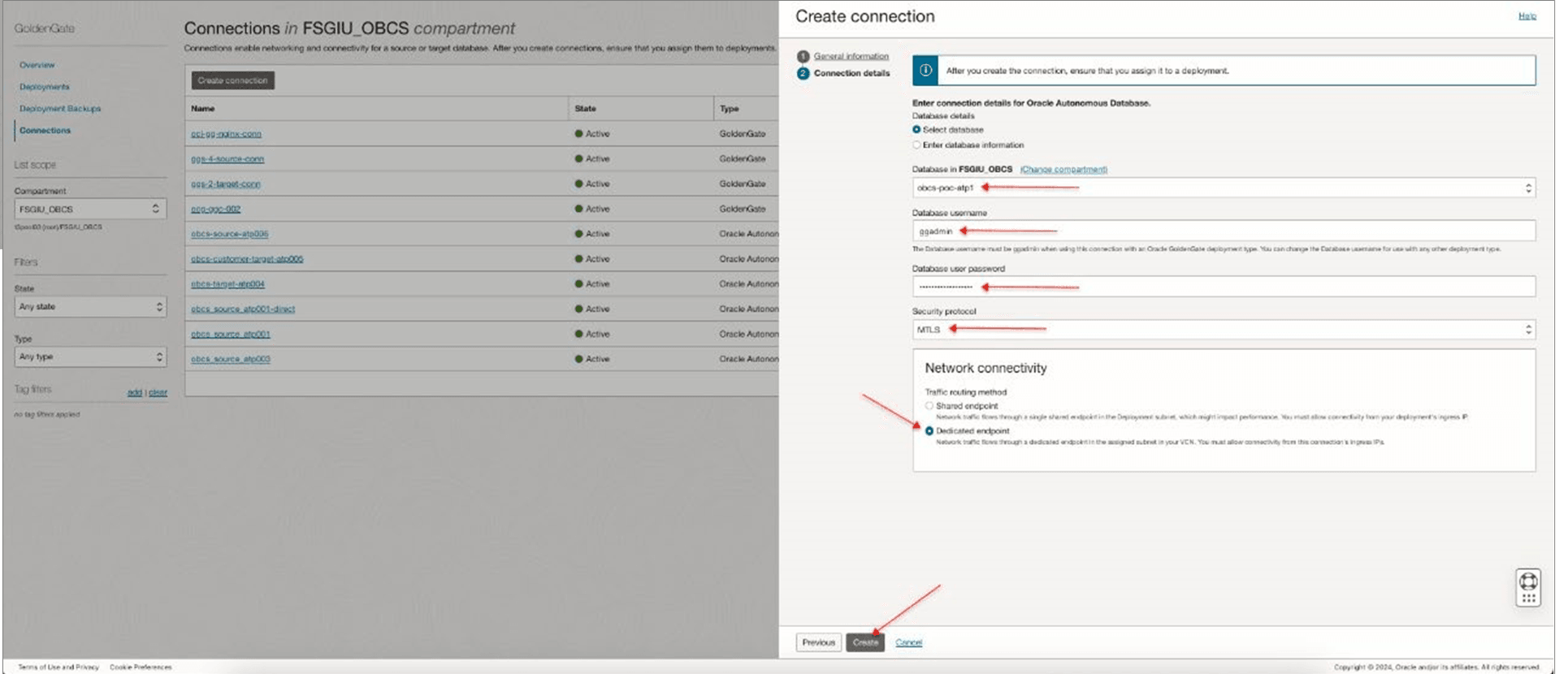Click the Create button in the panel footer
Image resolution: width=1568 pixels, height=674 pixels.
point(865,642)
